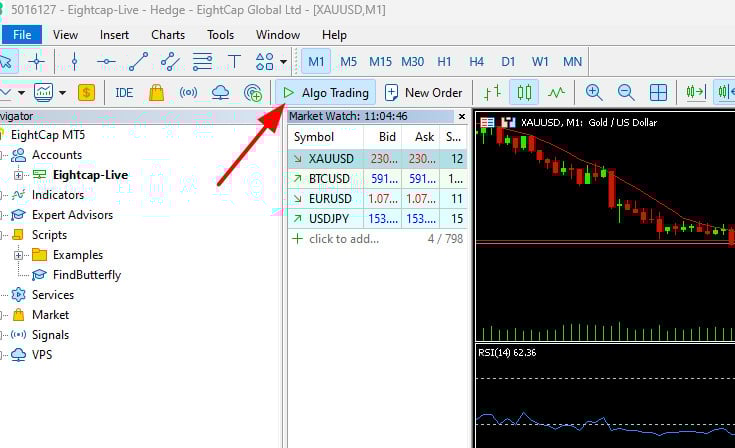Select the text label drawing tool
This screenshot has width=735, height=448.
click(233, 61)
